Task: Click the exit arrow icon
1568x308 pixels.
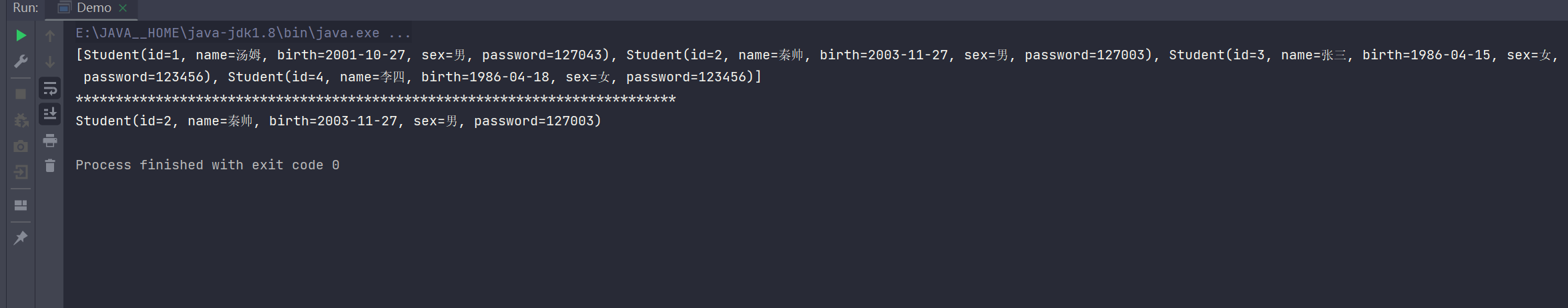Action: point(21,173)
